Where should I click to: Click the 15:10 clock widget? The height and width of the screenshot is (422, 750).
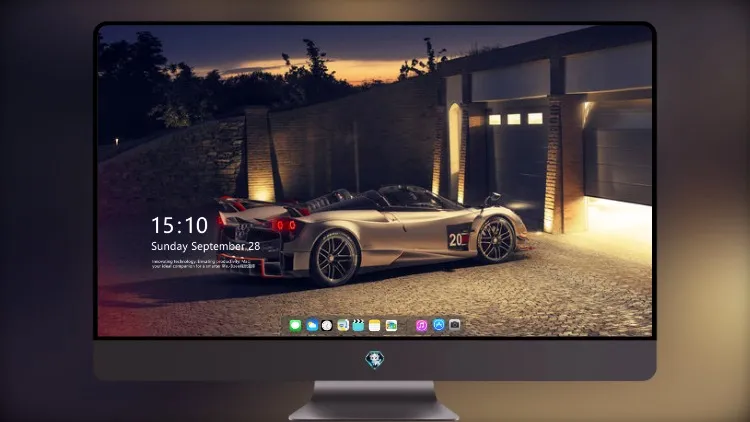click(179, 225)
